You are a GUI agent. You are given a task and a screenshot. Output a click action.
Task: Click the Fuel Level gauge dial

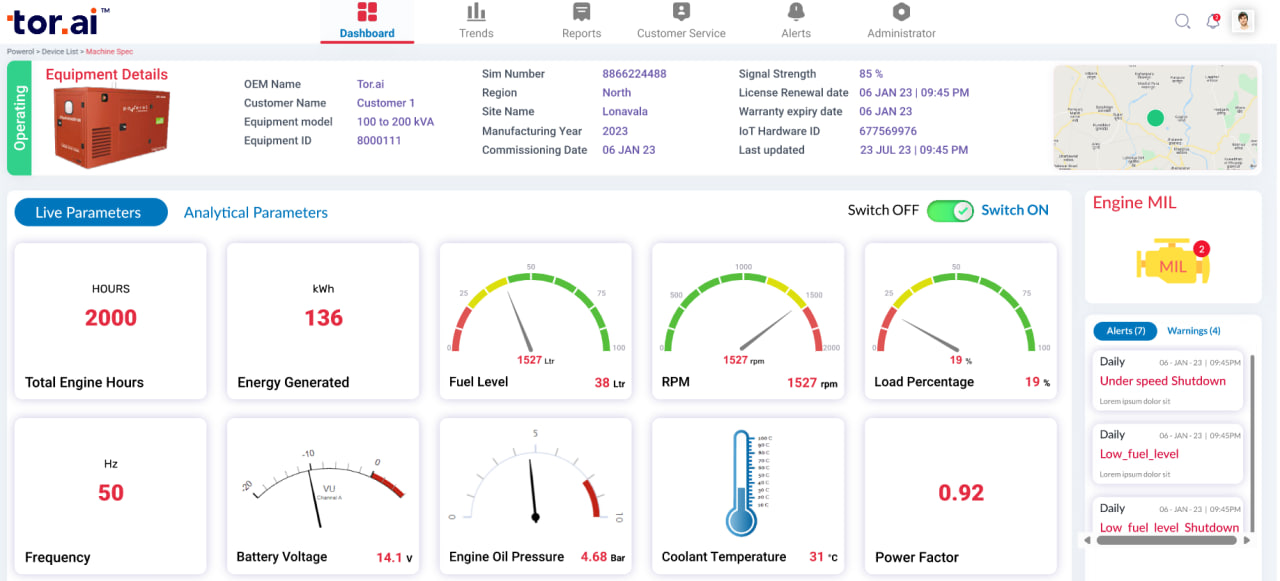pyautogui.click(x=531, y=310)
